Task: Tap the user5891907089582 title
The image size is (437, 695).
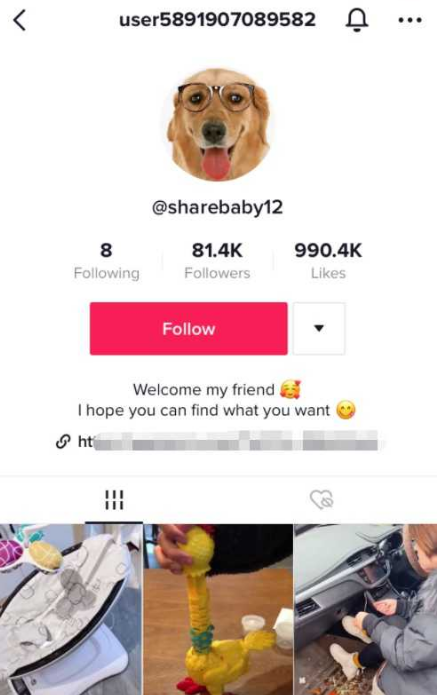Action: [x=217, y=20]
